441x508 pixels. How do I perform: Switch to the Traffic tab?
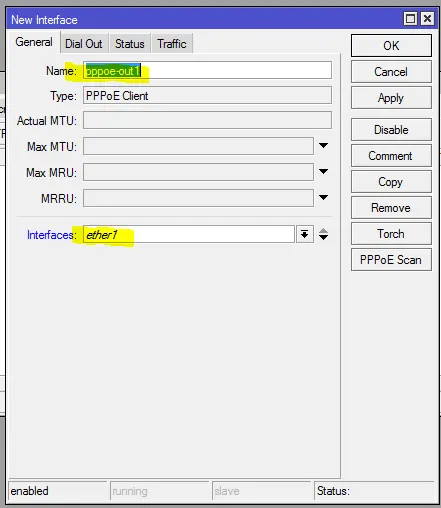coord(172,44)
